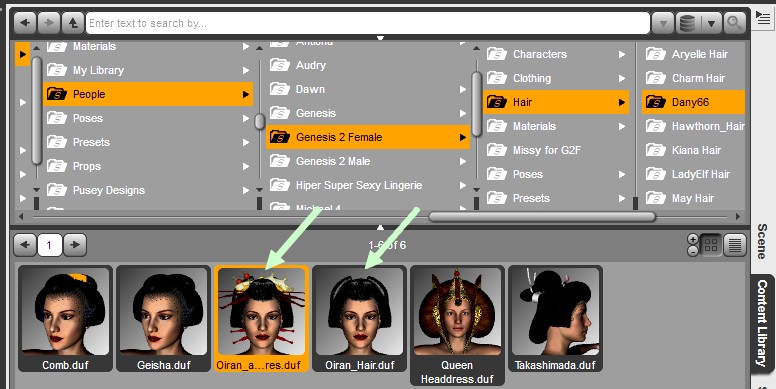This screenshot has height=389, width=776.
Task: Open the database filter icon
Action: pos(688,23)
